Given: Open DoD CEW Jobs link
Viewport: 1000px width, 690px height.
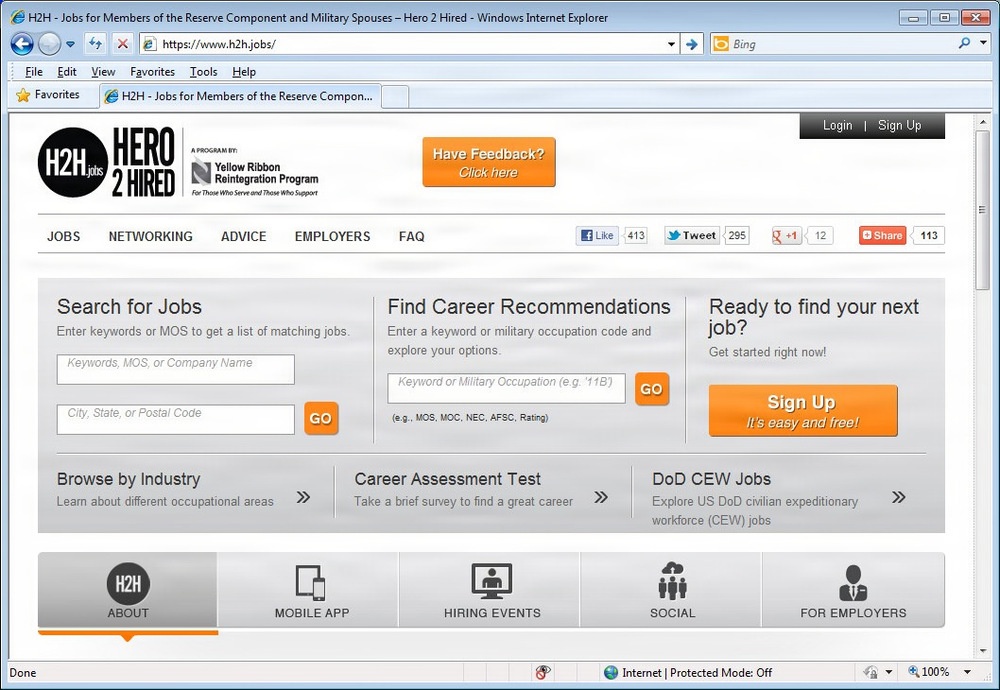Looking at the screenshot, I should point(711,479).
